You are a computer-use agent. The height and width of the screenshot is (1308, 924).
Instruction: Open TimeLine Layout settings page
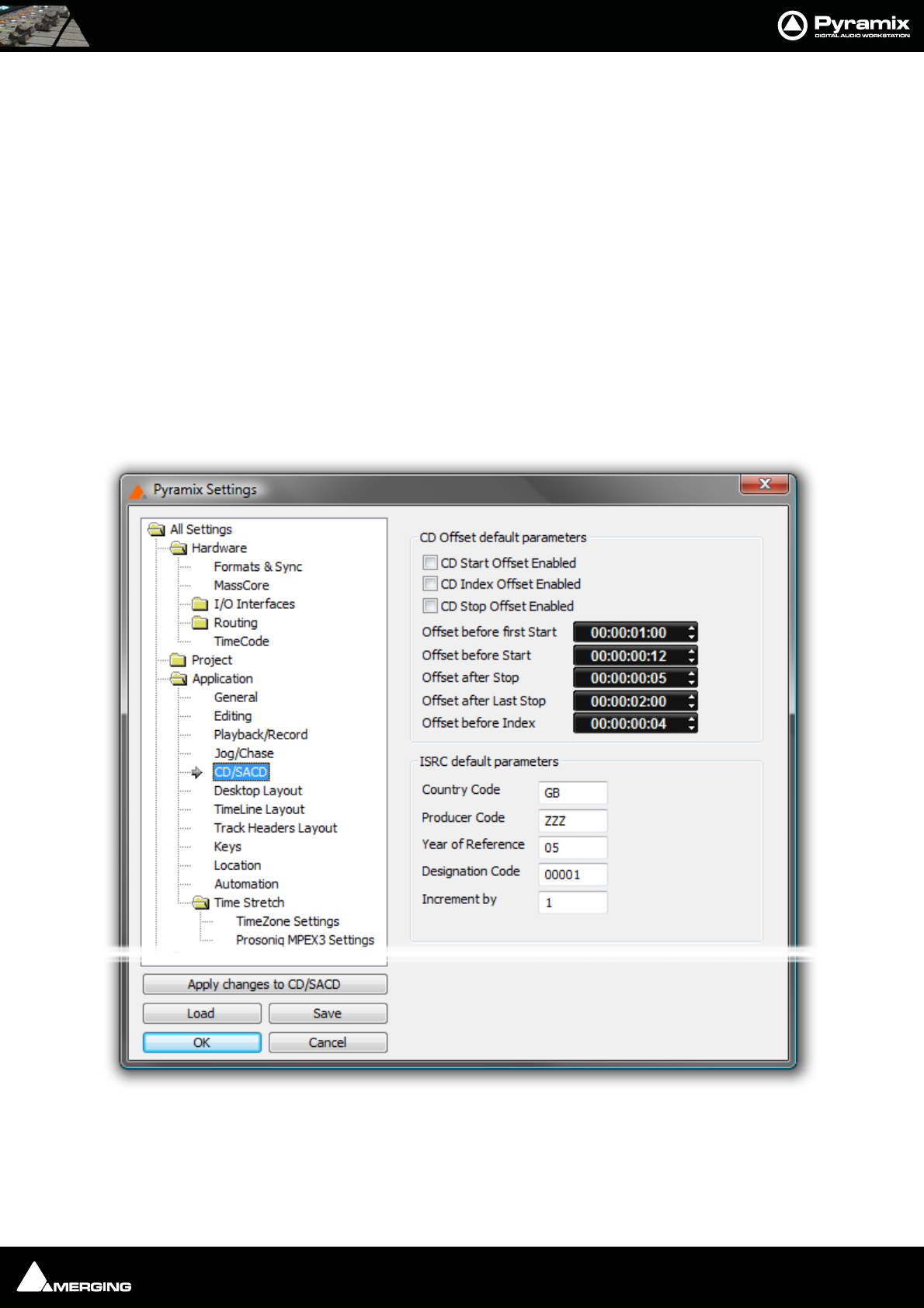click(x=259, y=809)
